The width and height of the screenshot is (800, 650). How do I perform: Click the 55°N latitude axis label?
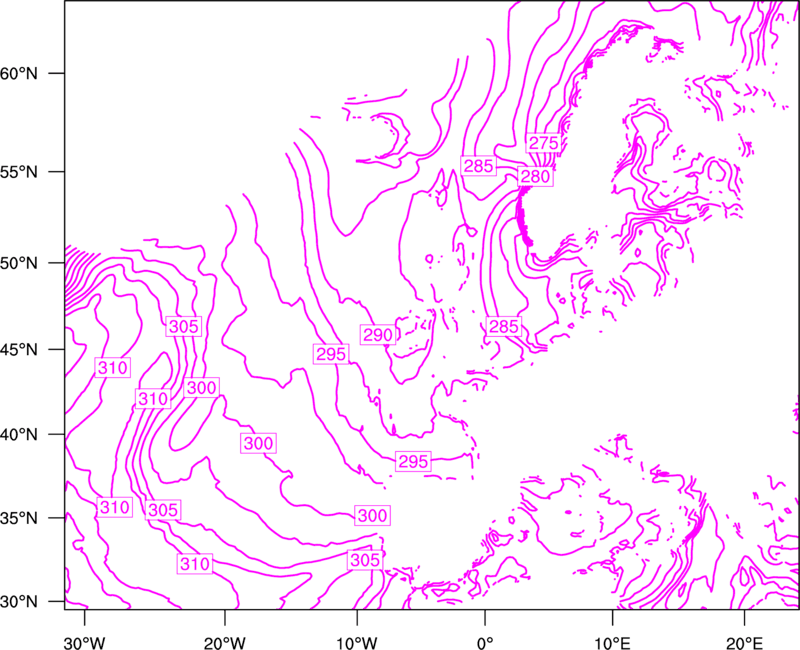click(x=19, y=172)
